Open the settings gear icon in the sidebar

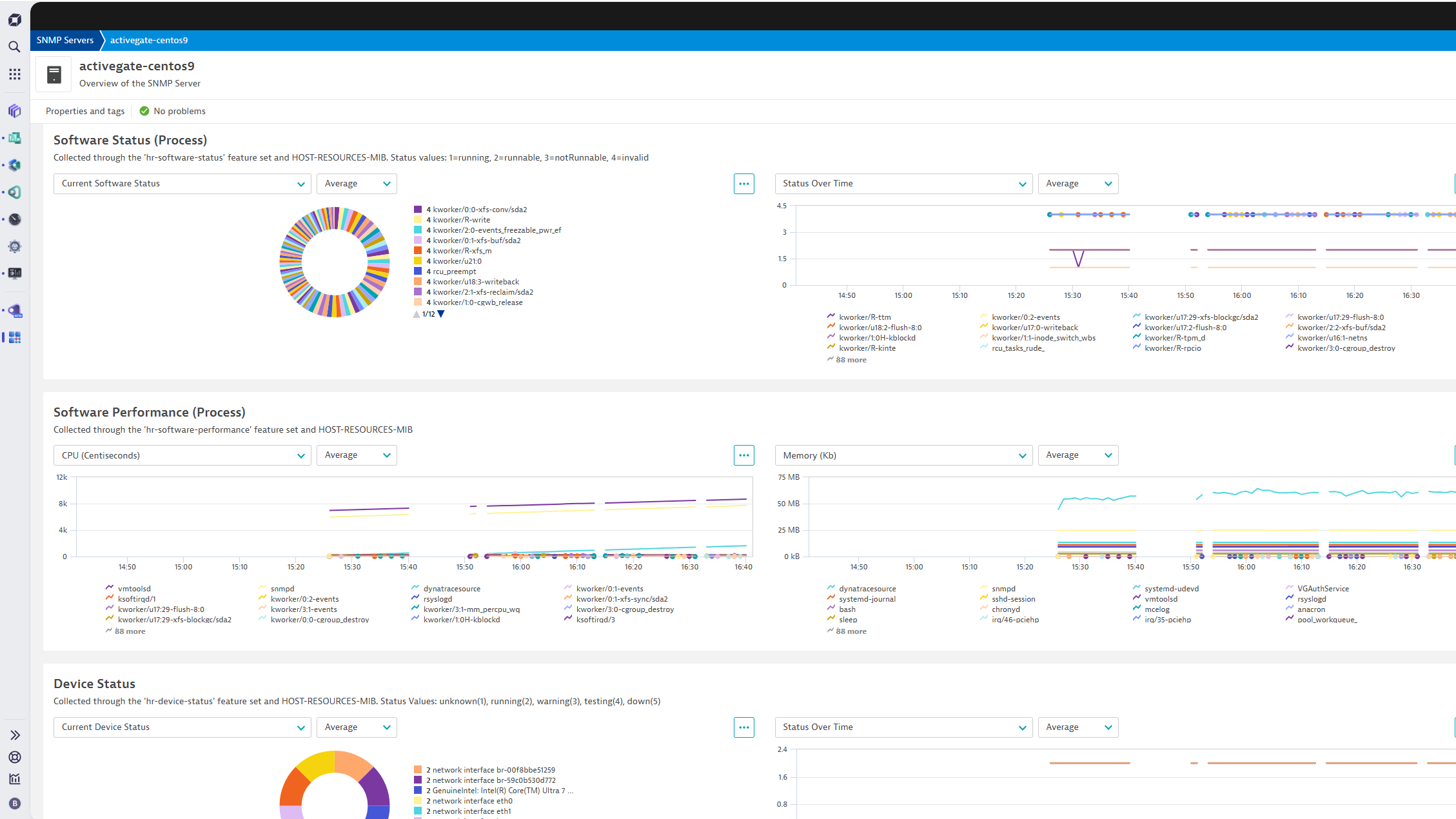click(x=14, y=246)
